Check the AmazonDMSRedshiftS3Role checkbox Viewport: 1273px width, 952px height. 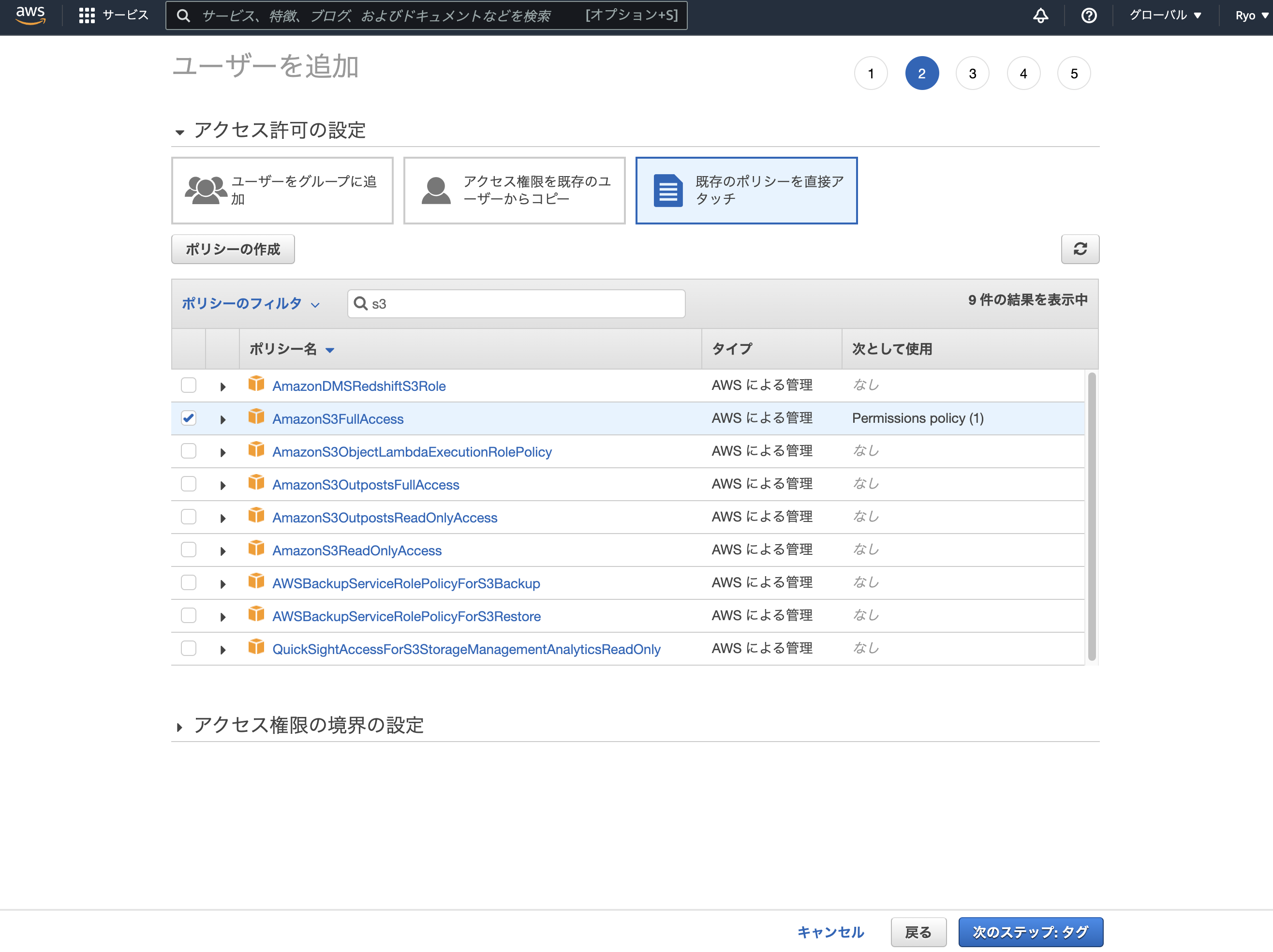[189, 385]
